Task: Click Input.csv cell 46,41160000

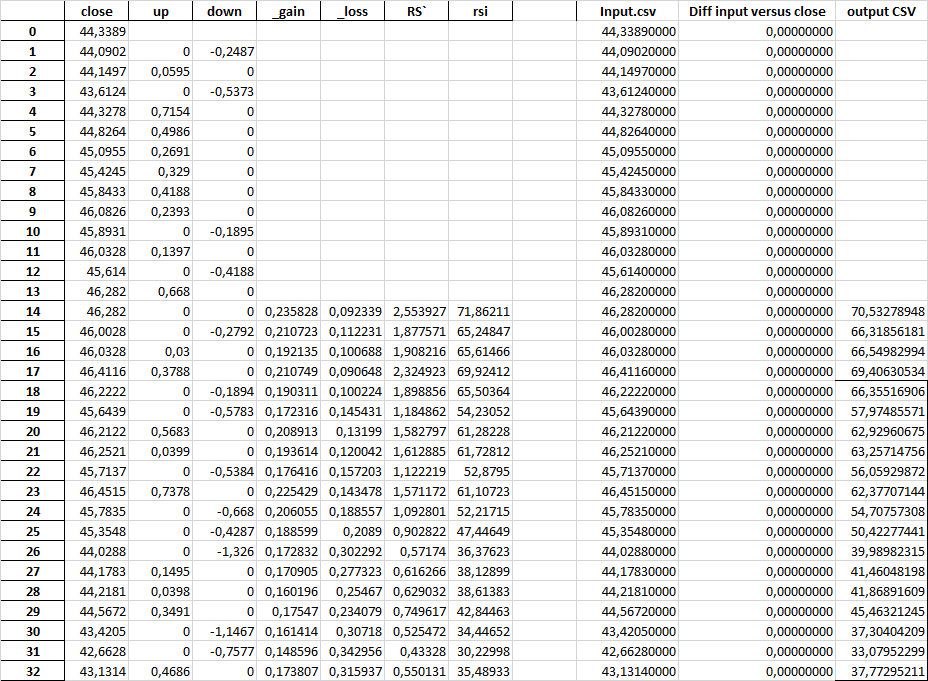Action: tap(627, 372)
